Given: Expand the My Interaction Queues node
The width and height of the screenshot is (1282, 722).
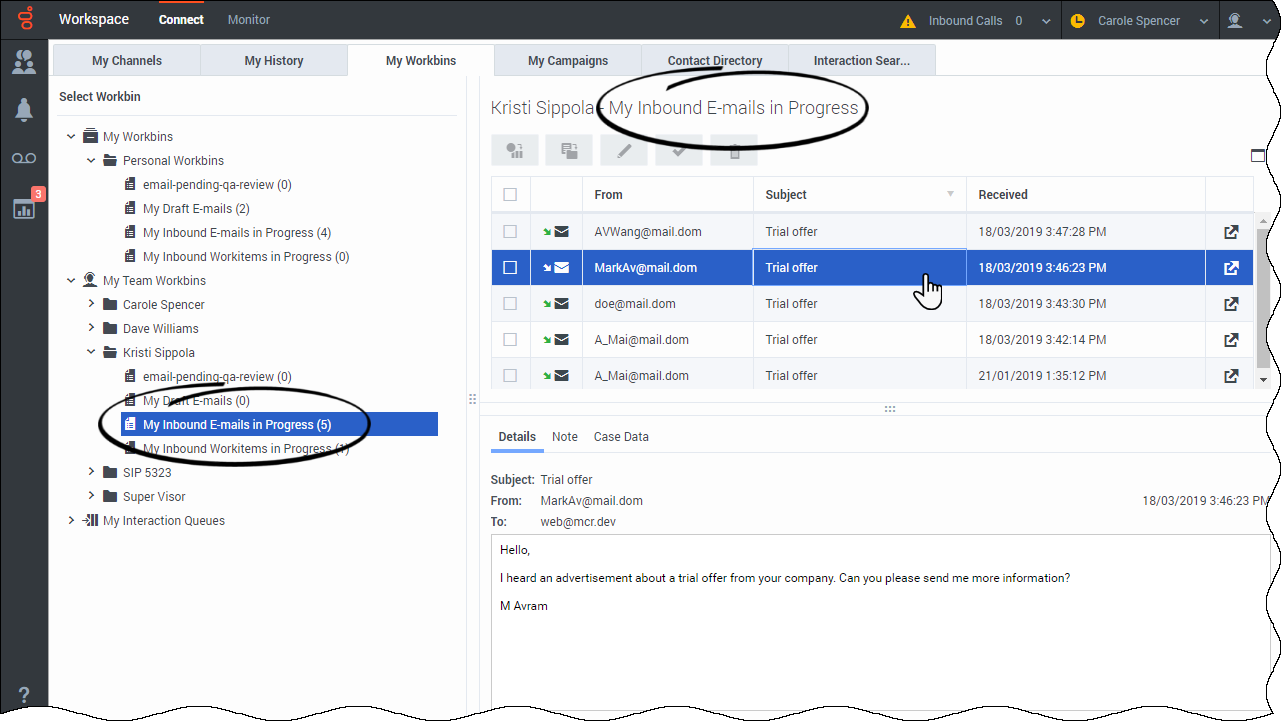Looking at the screenshot, I should click(x=71, y=521).
